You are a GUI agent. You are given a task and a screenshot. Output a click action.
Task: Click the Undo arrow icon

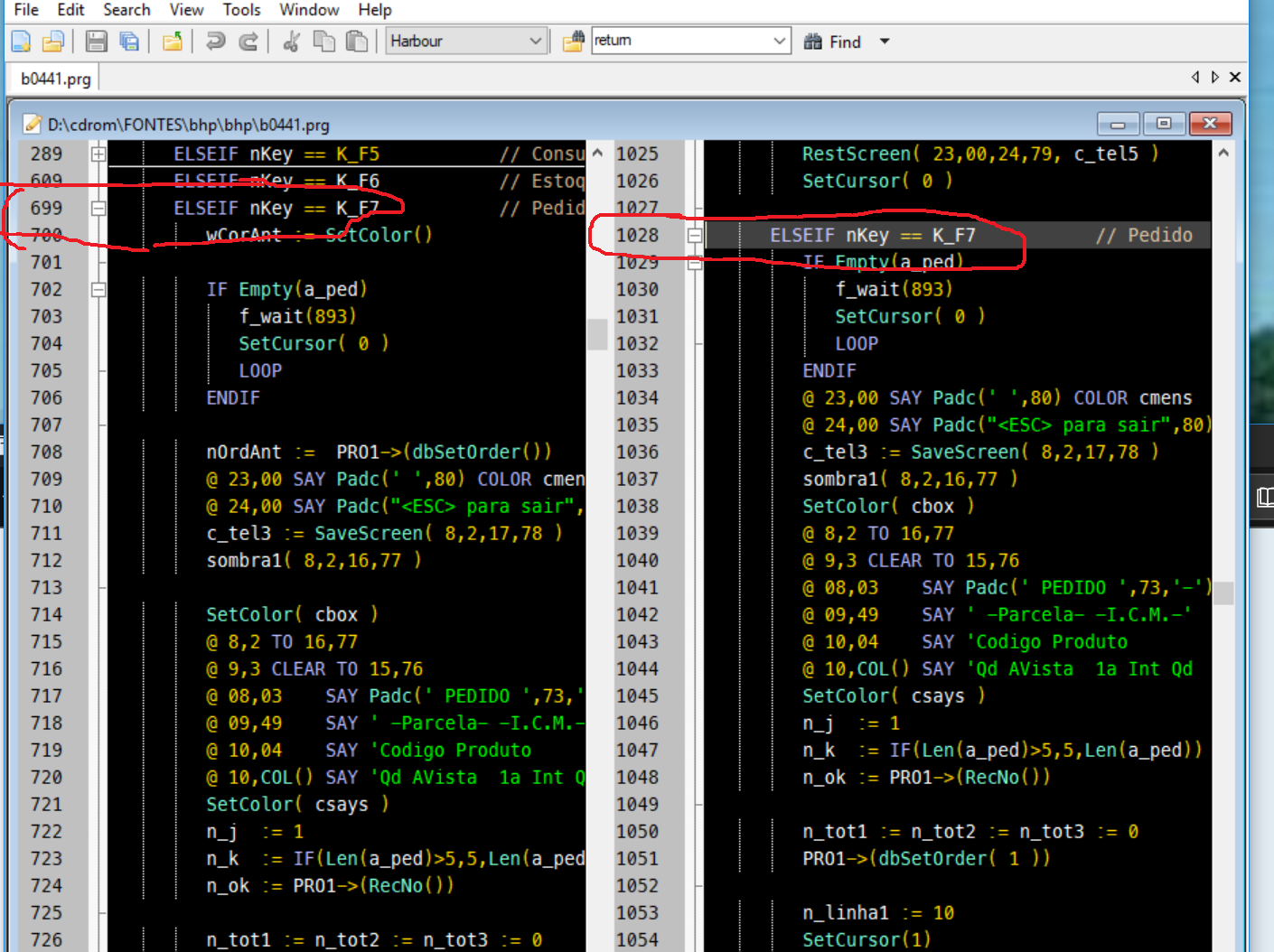(x=215, y=42)
